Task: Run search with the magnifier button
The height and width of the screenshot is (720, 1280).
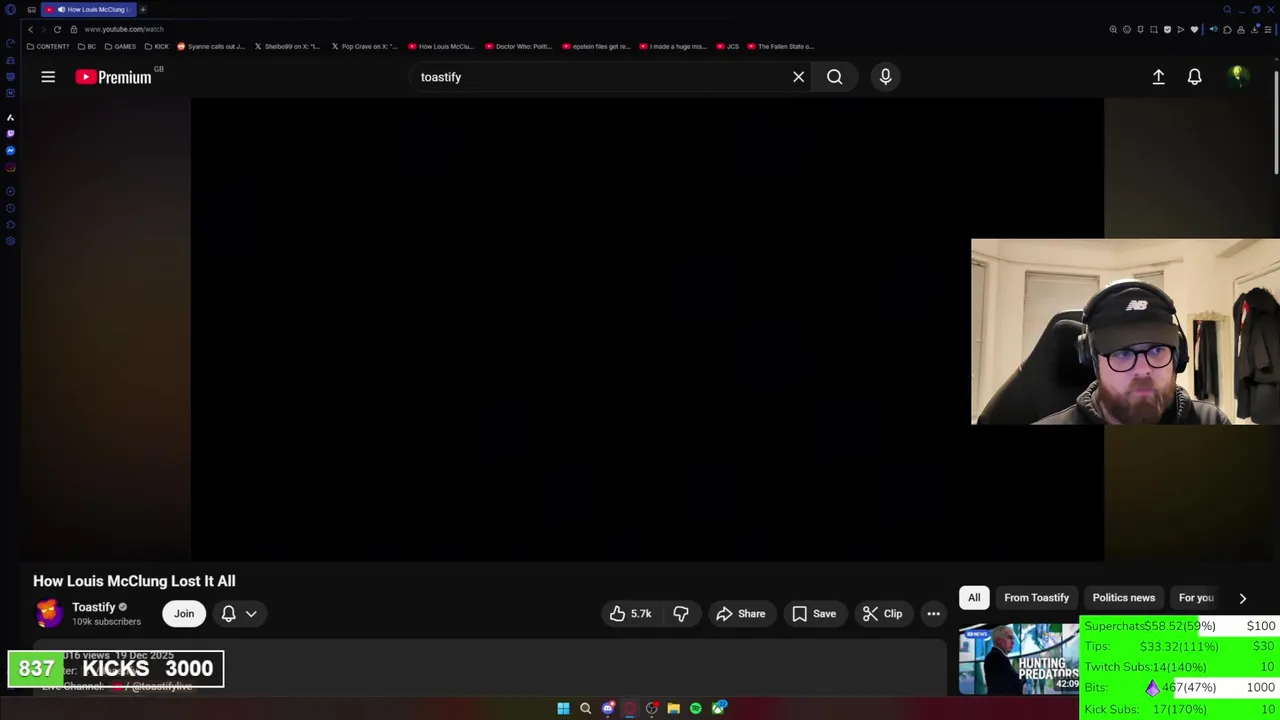Action: [835, 77]
